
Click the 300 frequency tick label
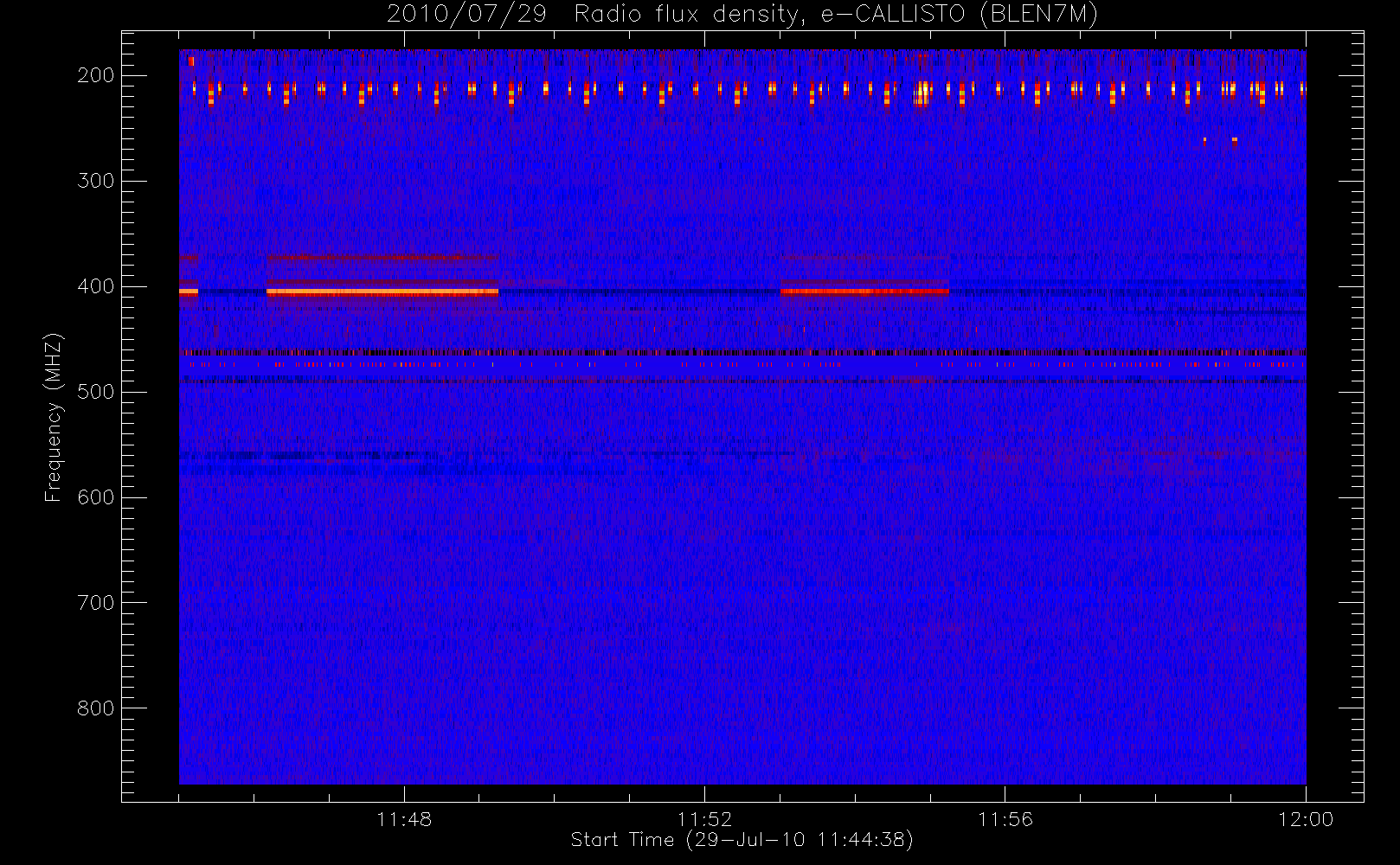tap(96, 181)
